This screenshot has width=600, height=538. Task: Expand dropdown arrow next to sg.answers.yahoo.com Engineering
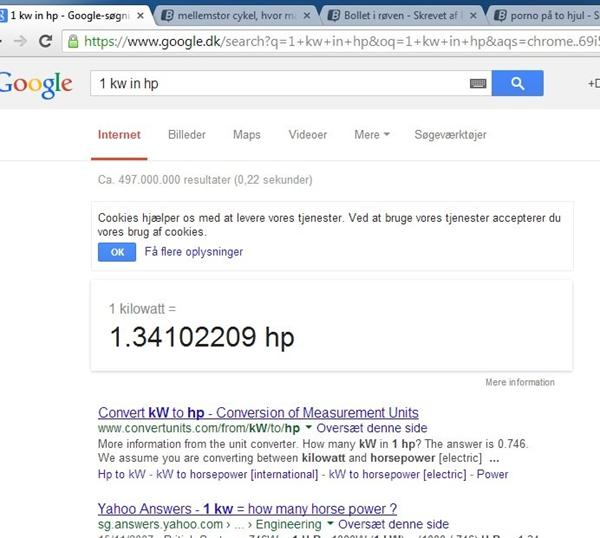[x=330, y=523]
